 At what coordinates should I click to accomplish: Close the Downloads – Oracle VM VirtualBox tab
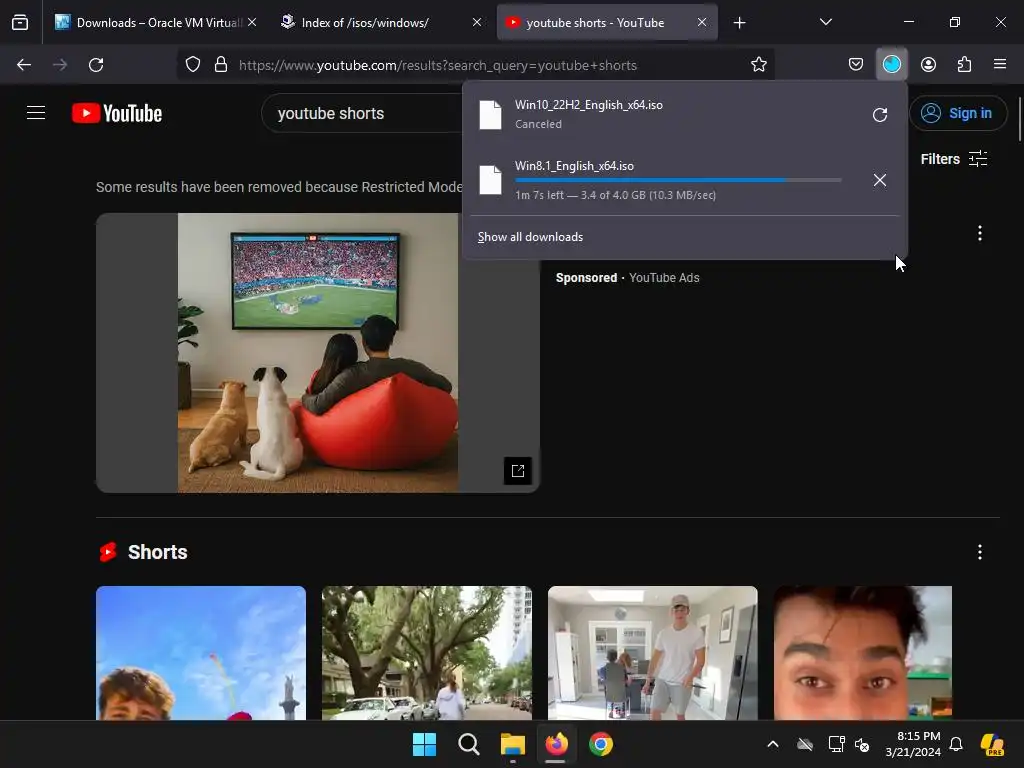click(252, 22)
